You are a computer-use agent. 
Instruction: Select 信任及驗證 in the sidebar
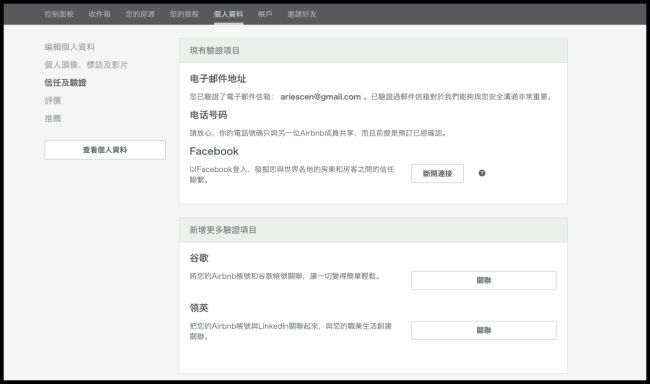tap(65, 83)
